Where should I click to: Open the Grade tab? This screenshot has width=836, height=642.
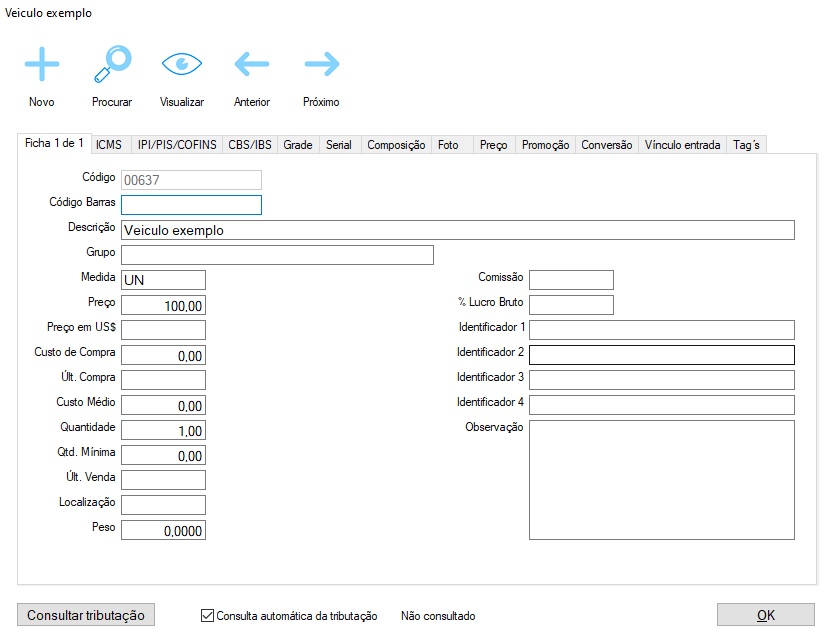(298, 145)
